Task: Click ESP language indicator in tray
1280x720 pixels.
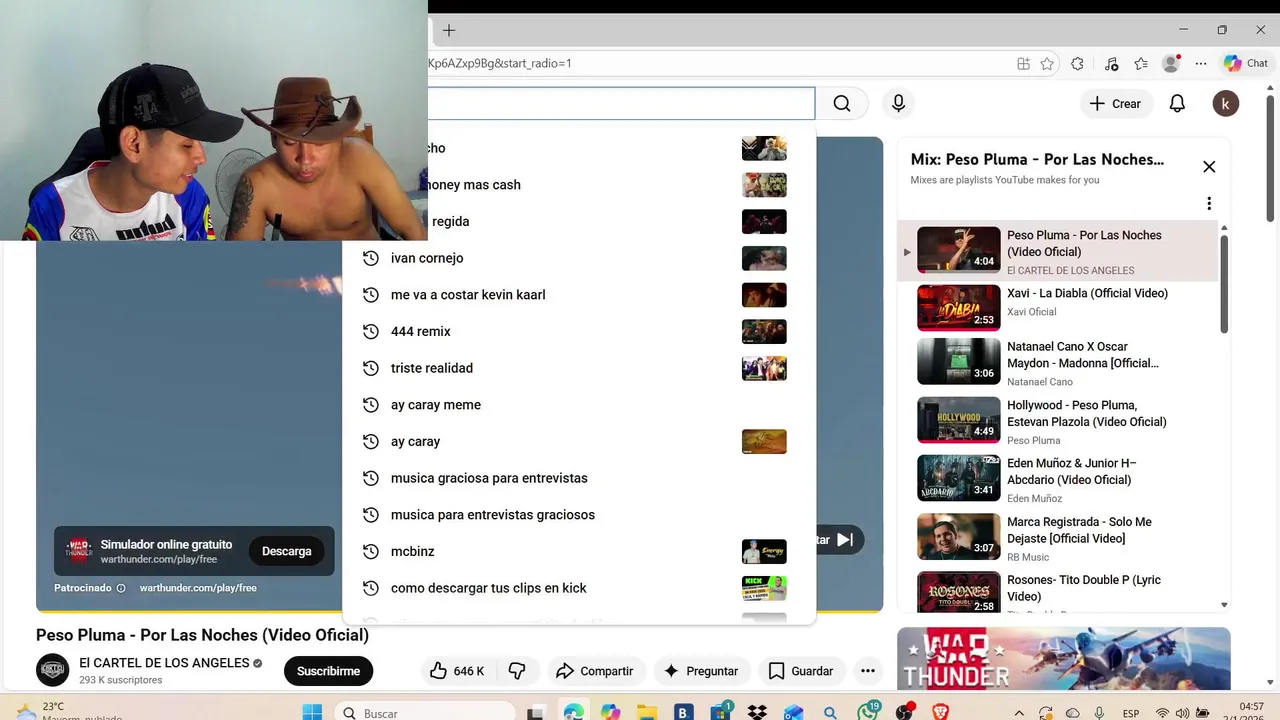Action: (1130, 713)
